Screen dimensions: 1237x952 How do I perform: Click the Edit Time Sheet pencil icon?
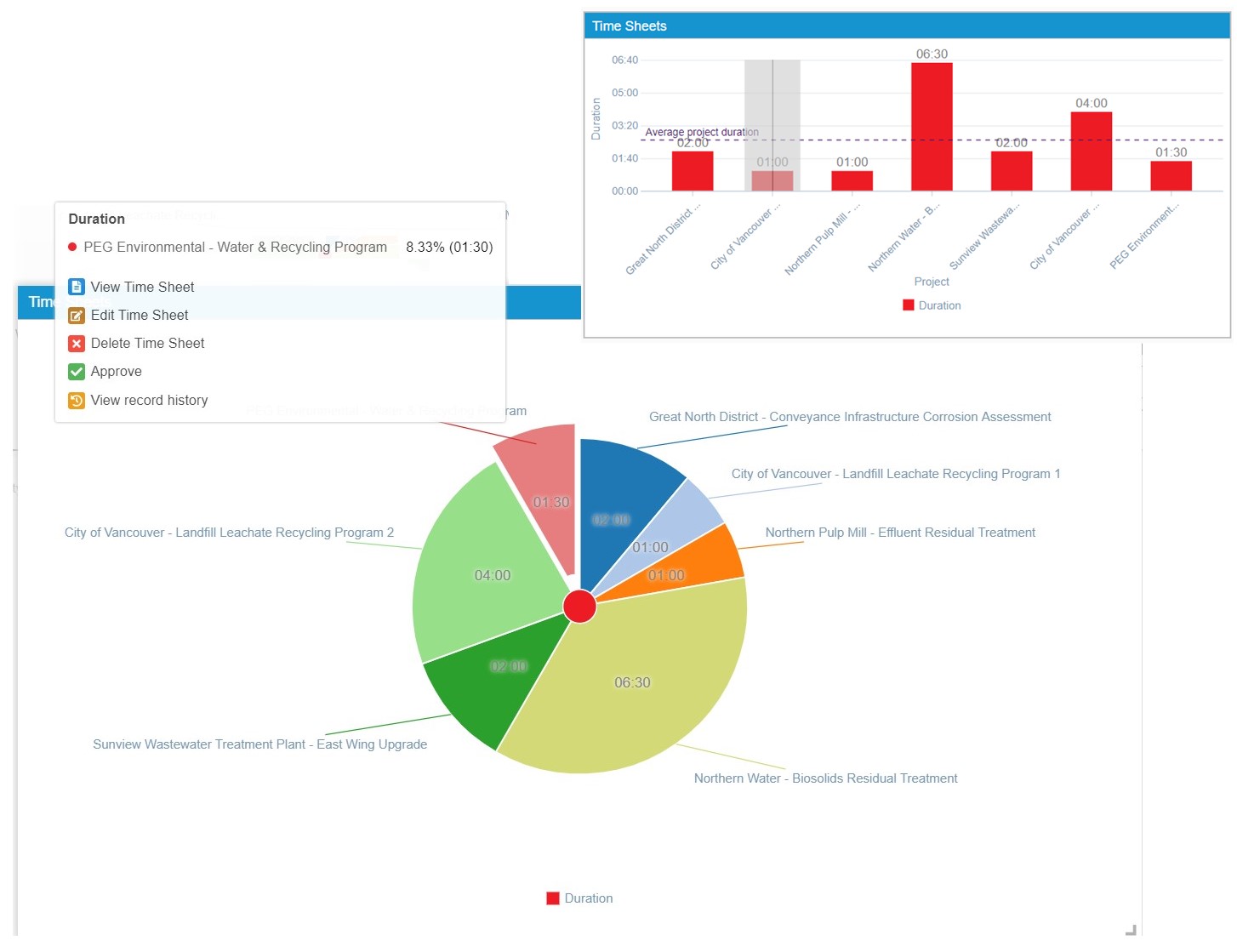(x=77, y=316)
